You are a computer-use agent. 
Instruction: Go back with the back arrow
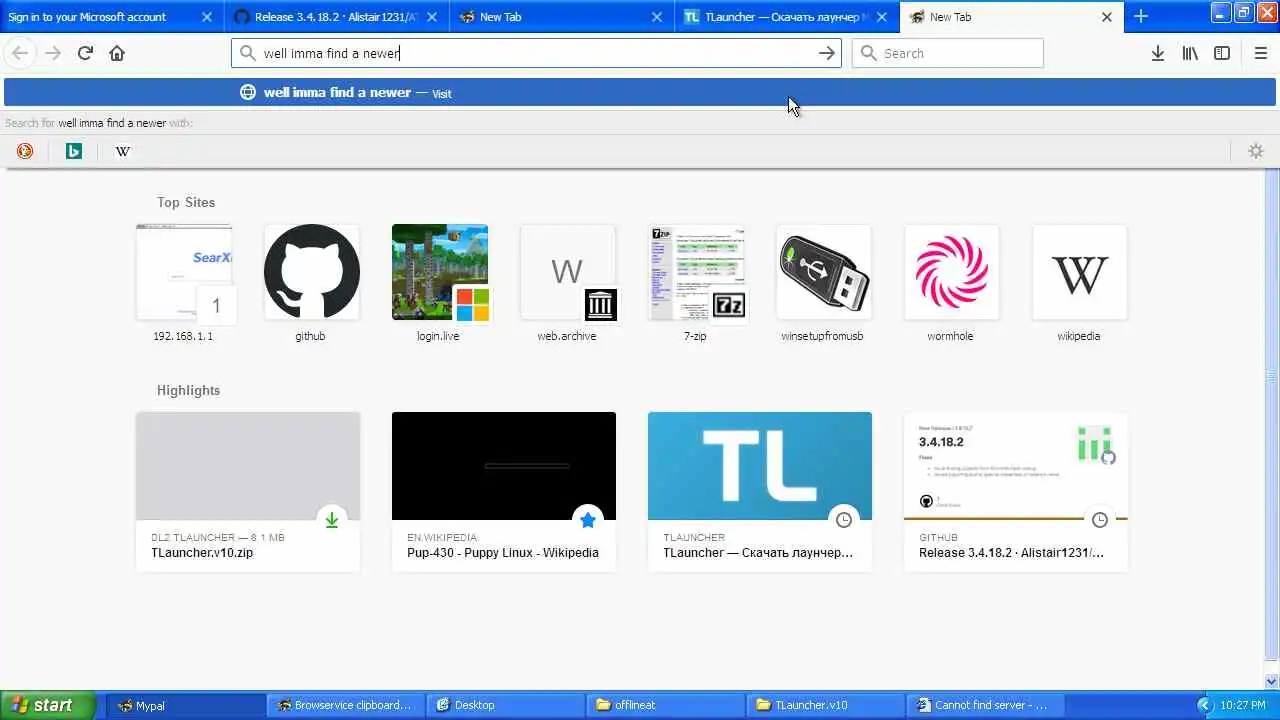20,53
